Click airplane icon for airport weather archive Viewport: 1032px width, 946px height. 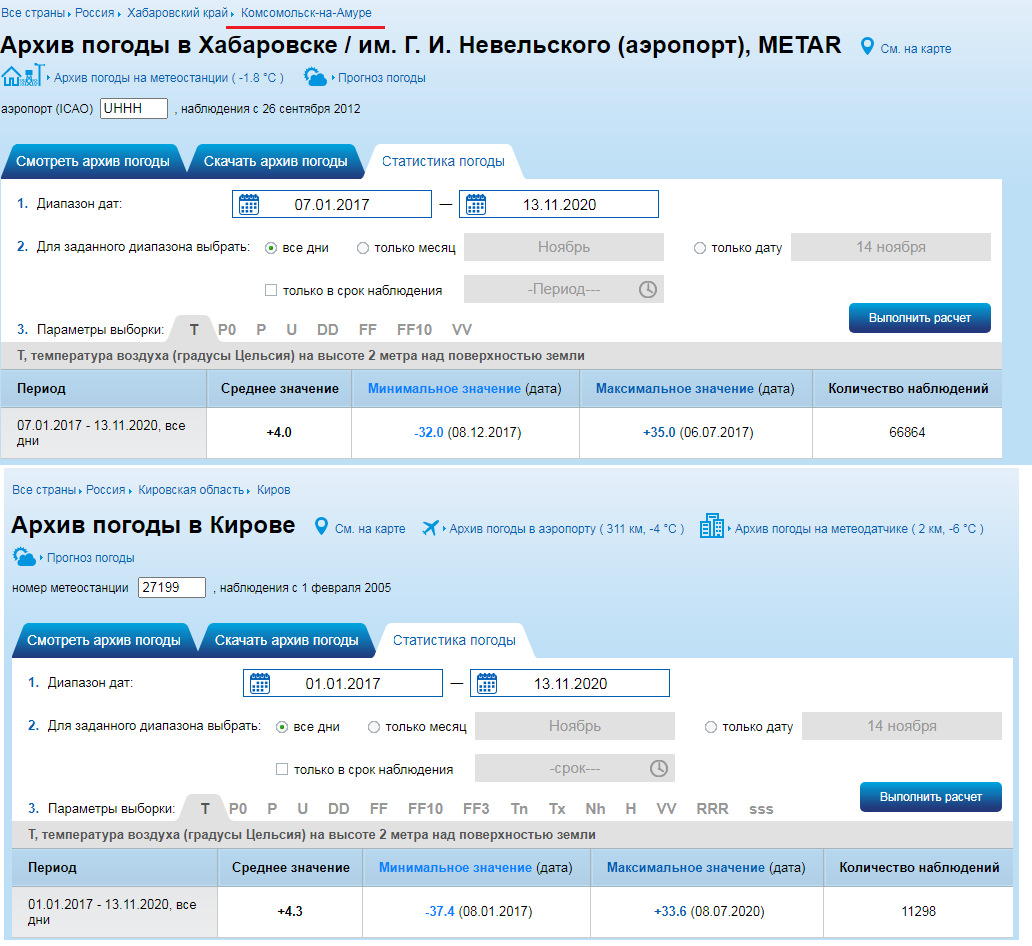point(430,528)
